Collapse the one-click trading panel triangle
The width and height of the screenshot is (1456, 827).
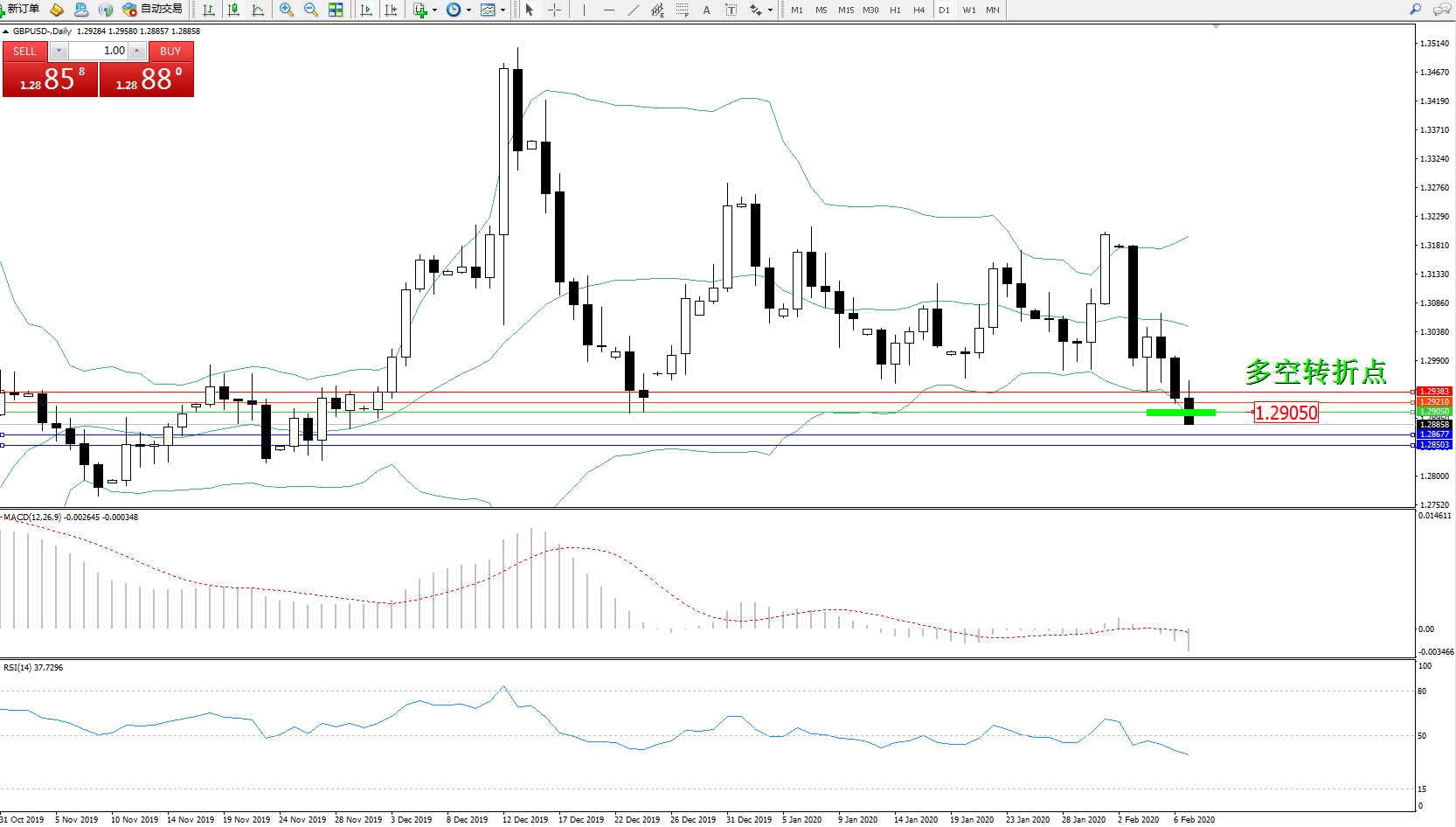6,31
